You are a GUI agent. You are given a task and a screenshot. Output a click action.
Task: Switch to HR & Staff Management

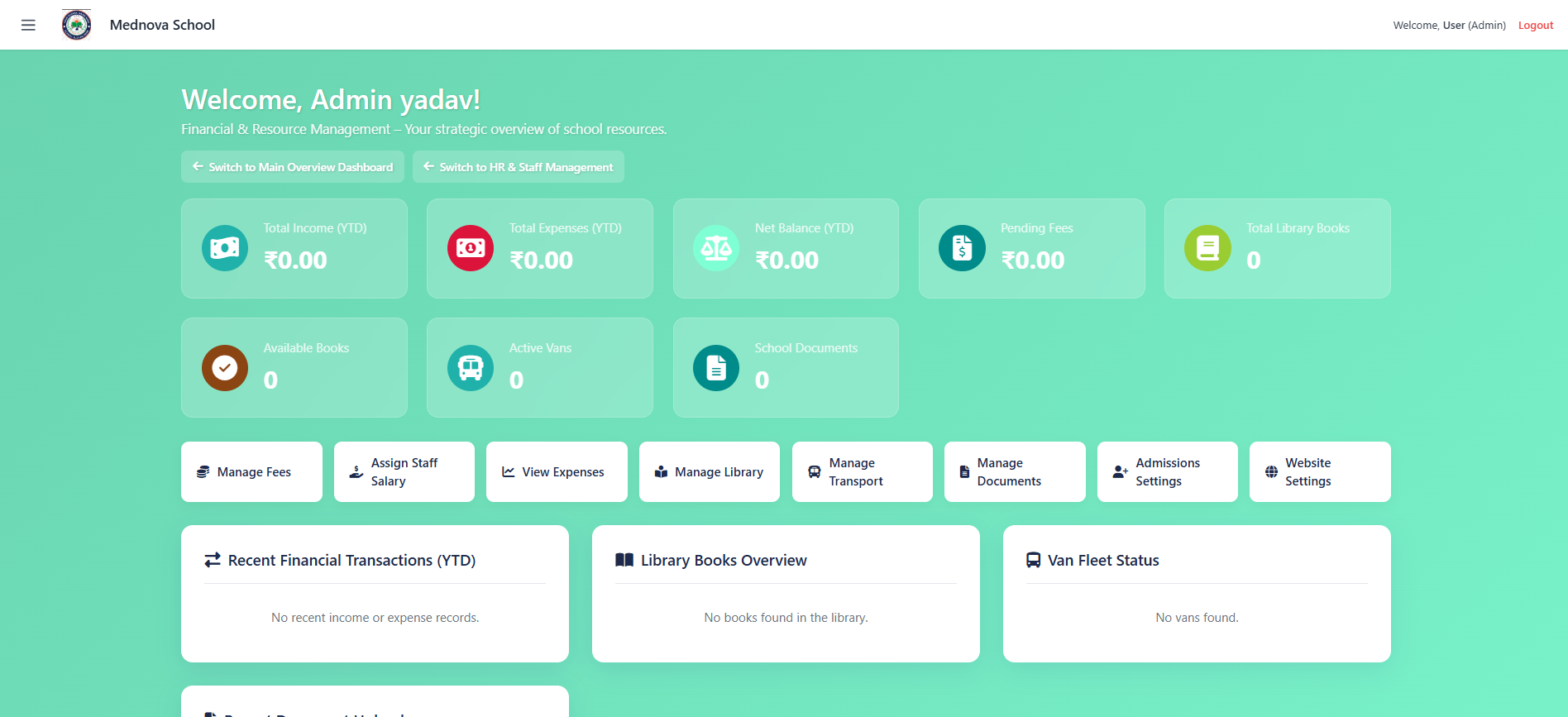click(x=519, y=166)
